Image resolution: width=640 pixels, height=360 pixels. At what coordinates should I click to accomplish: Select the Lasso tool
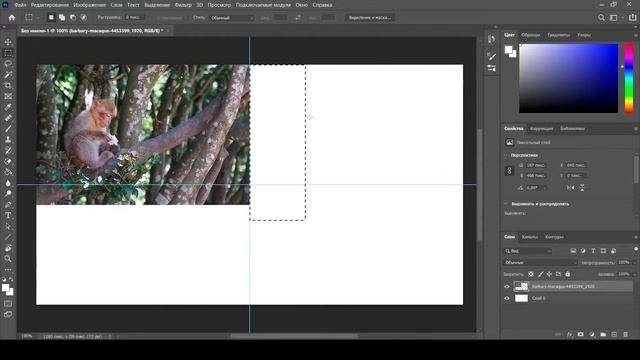click(x=8, y=64)
